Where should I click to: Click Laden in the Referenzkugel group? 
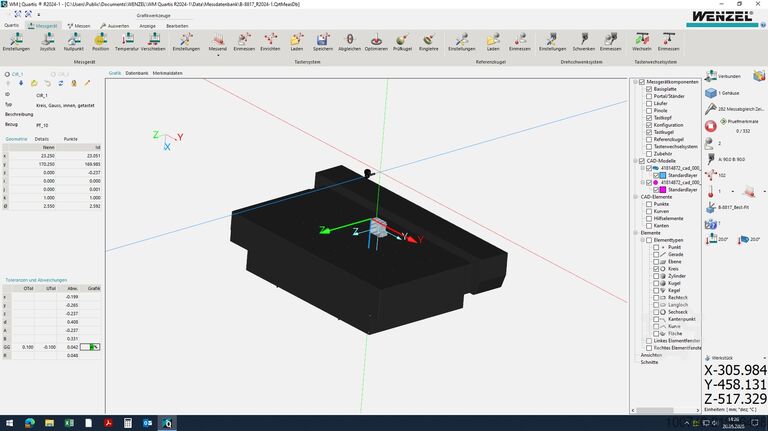(493, 42)
